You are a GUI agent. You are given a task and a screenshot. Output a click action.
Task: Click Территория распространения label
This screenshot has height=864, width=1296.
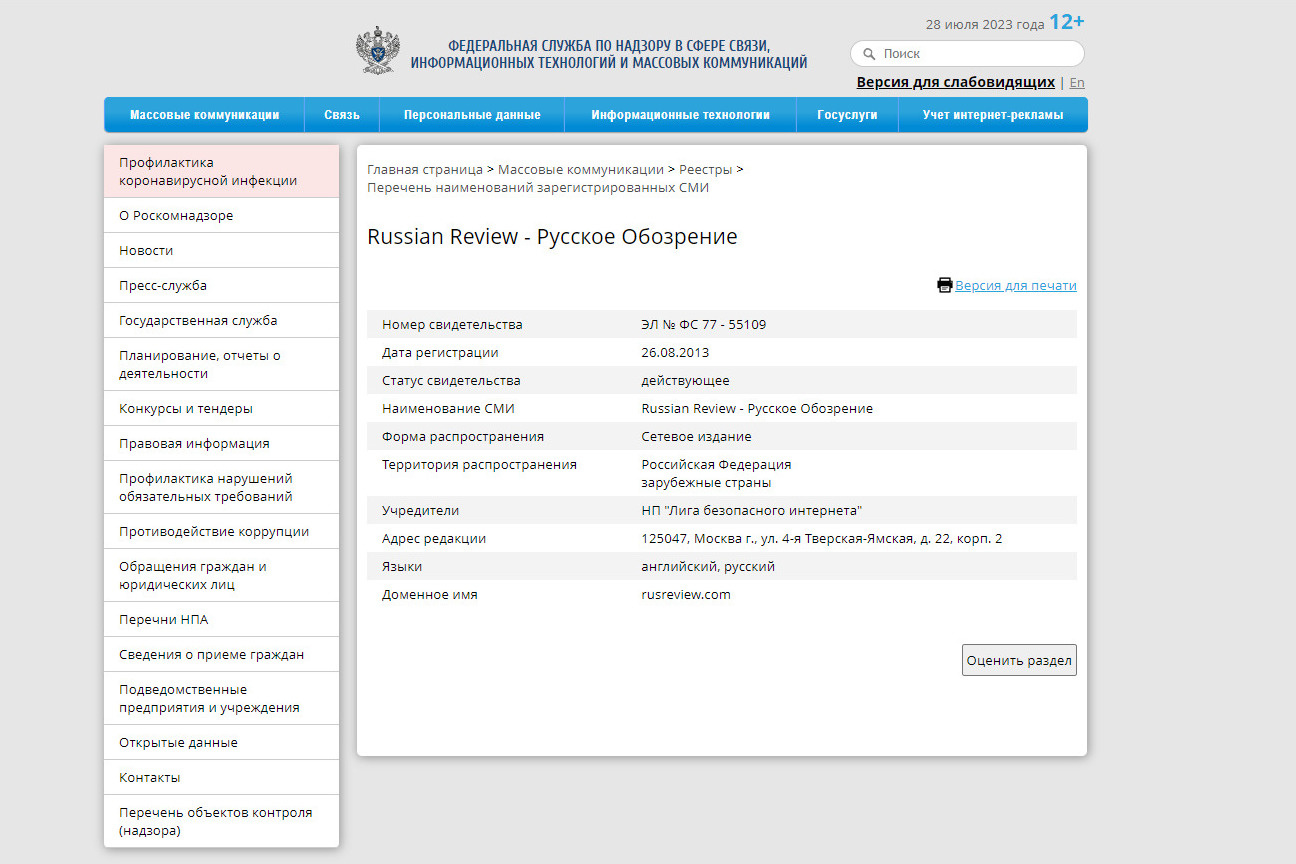(x=479, y=464)
